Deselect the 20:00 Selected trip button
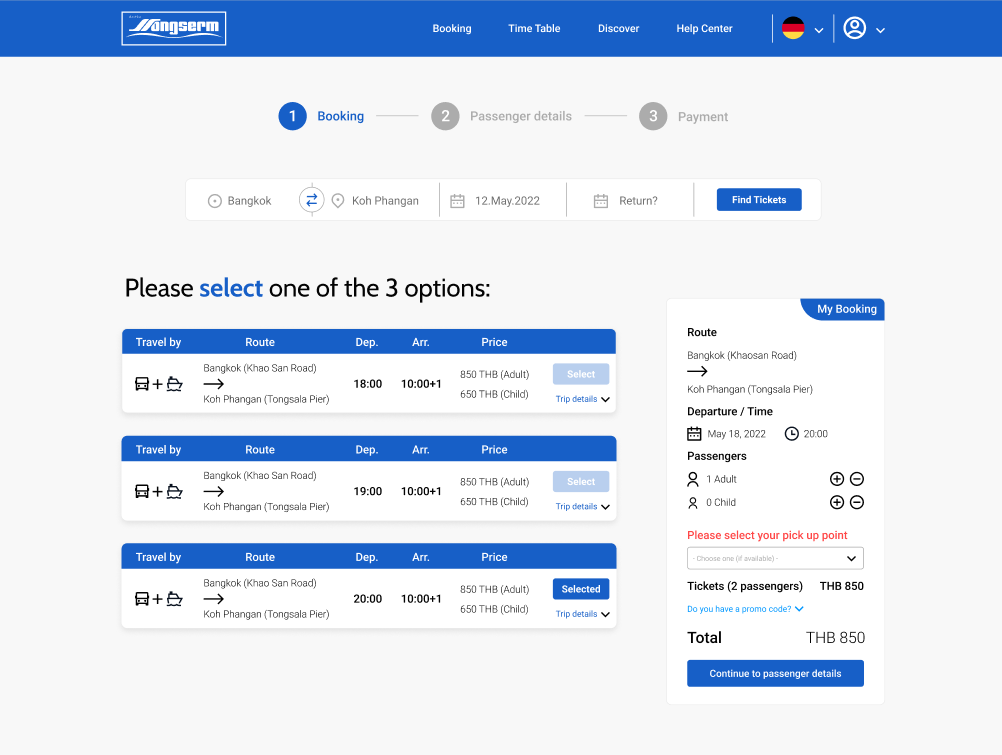 coord(581,589)
